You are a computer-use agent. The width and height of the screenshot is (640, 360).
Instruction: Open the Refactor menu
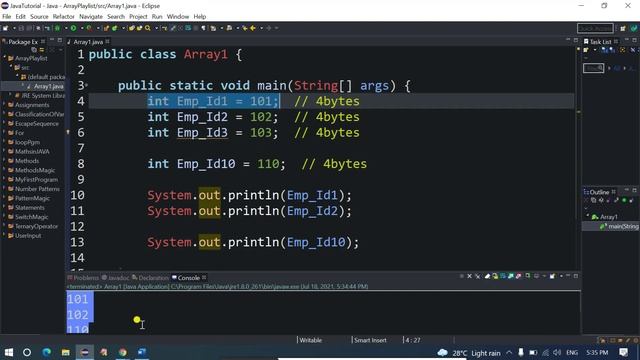64,17
